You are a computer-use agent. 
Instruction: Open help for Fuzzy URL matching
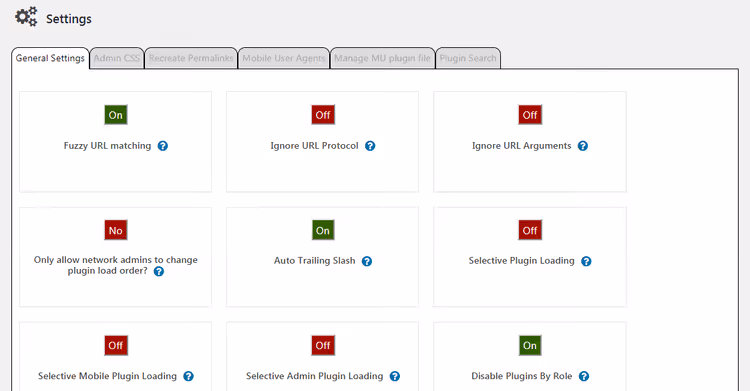(x=163, y=146)
